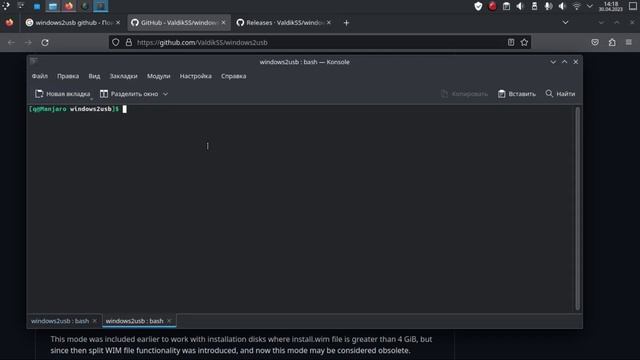Image resolution: width=640 pixels, height=360 pixels.
Task: Maximize the Konsole window
Action: tap(564, 62)
